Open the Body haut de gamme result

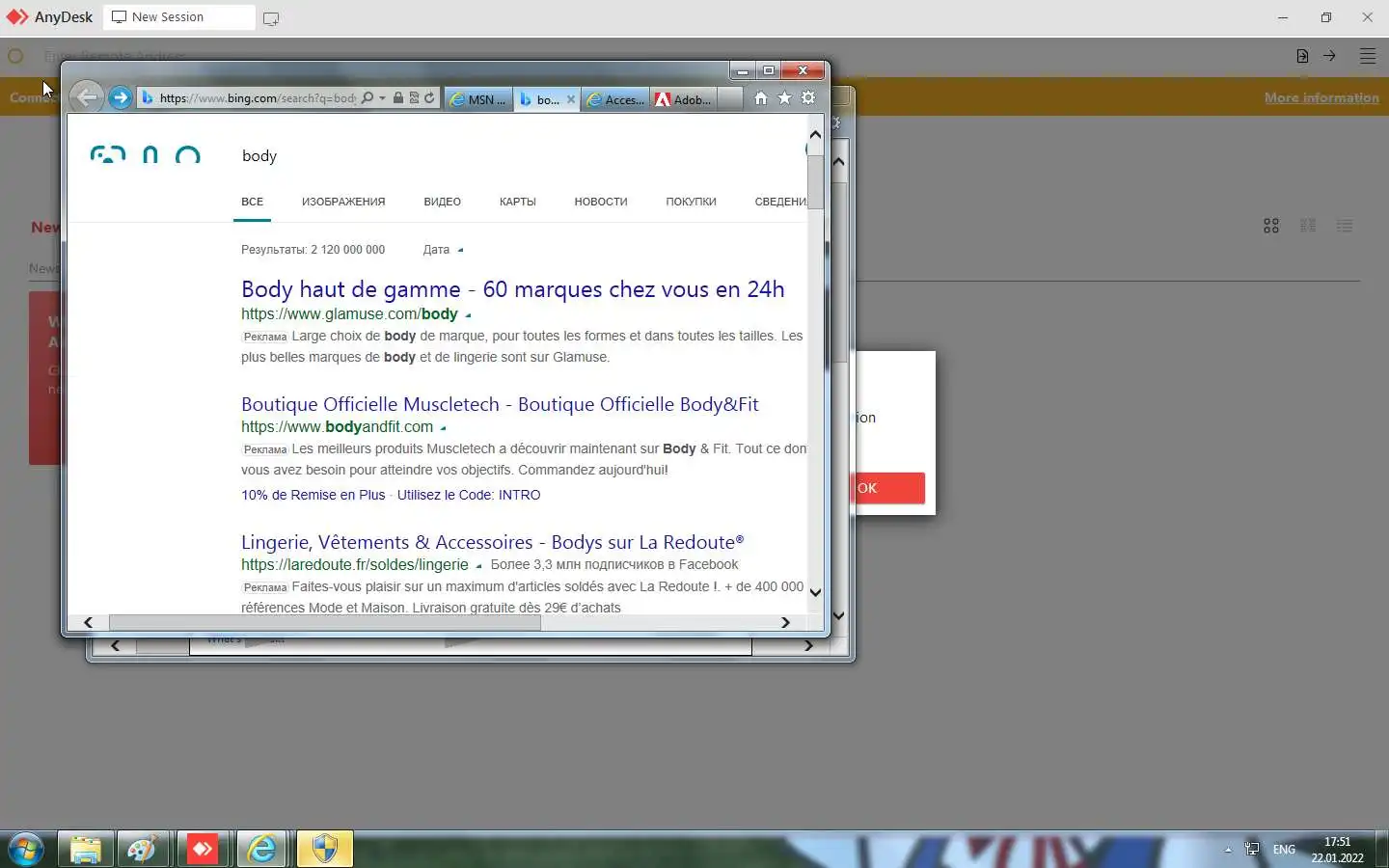coord(512,289)
